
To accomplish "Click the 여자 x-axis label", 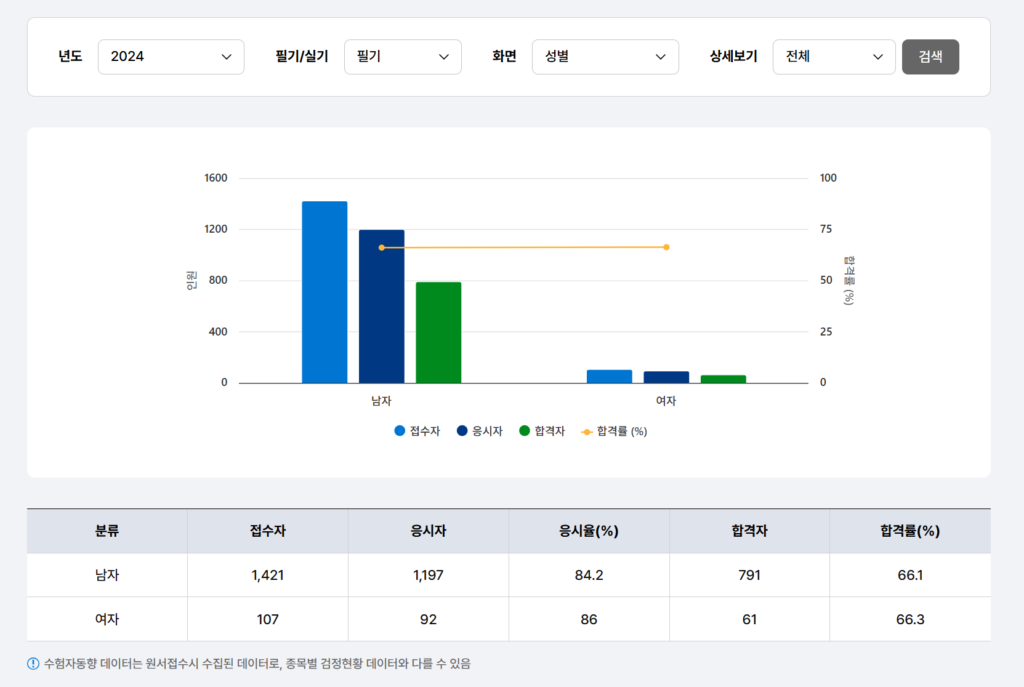I will click(x=666, y=401).
